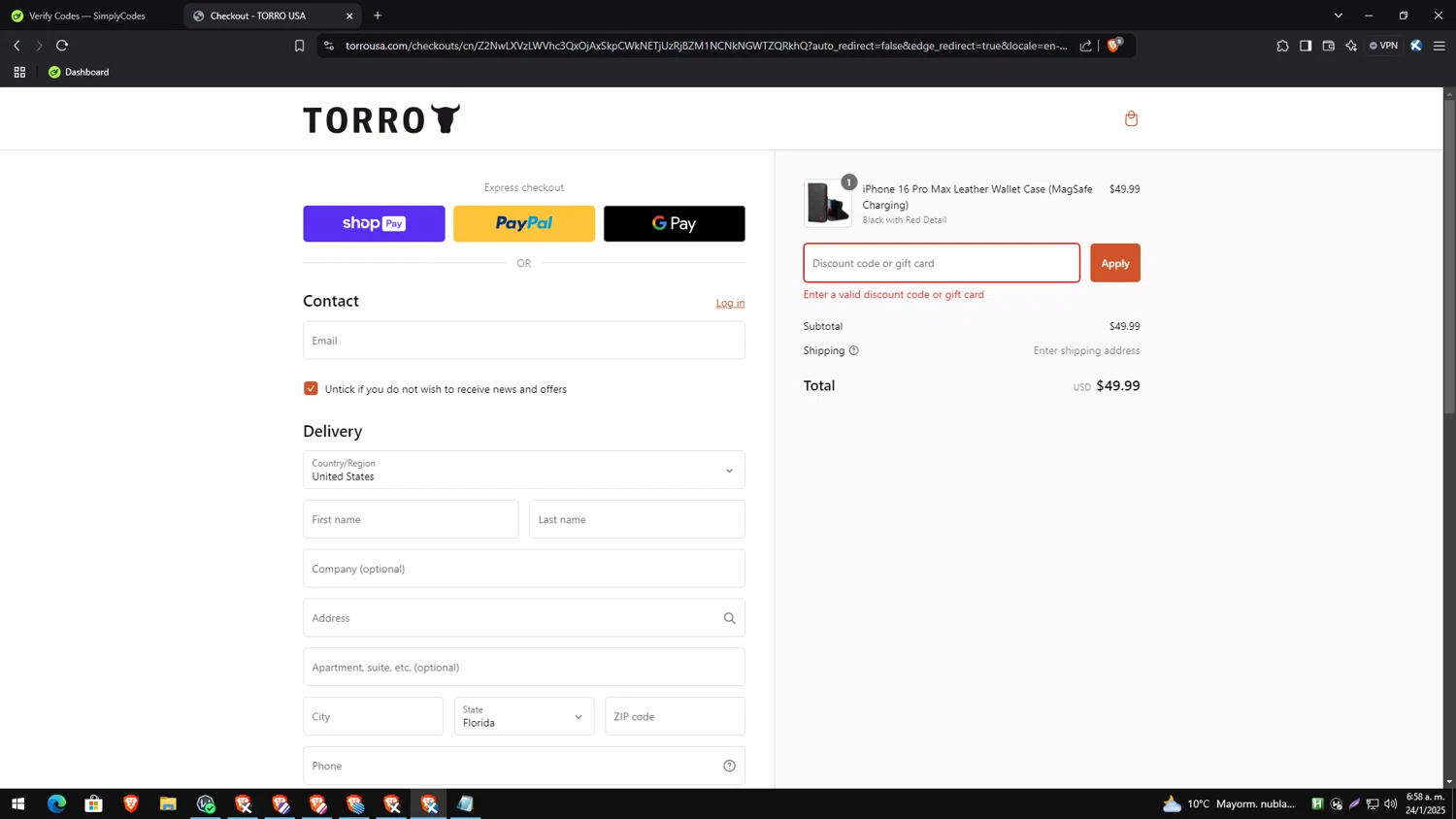Open the weather widget showing 10°C
This screenshot has width=1456, height=819.
tap(1229, 803)
